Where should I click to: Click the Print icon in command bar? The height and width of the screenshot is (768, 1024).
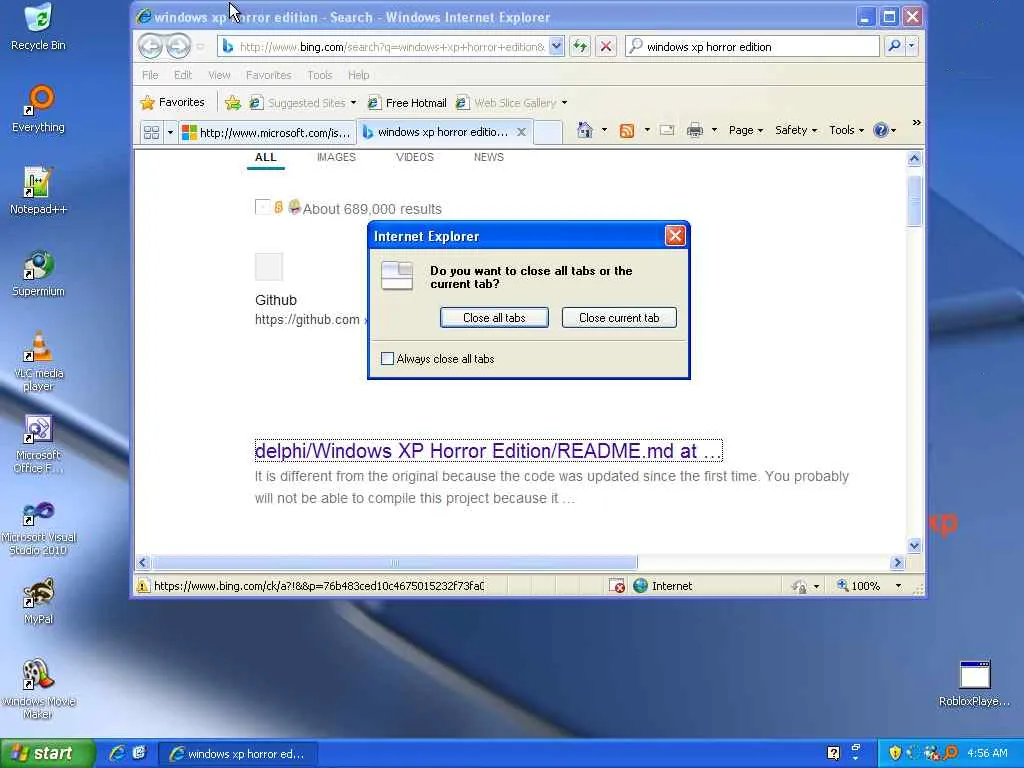coord(695,131)
